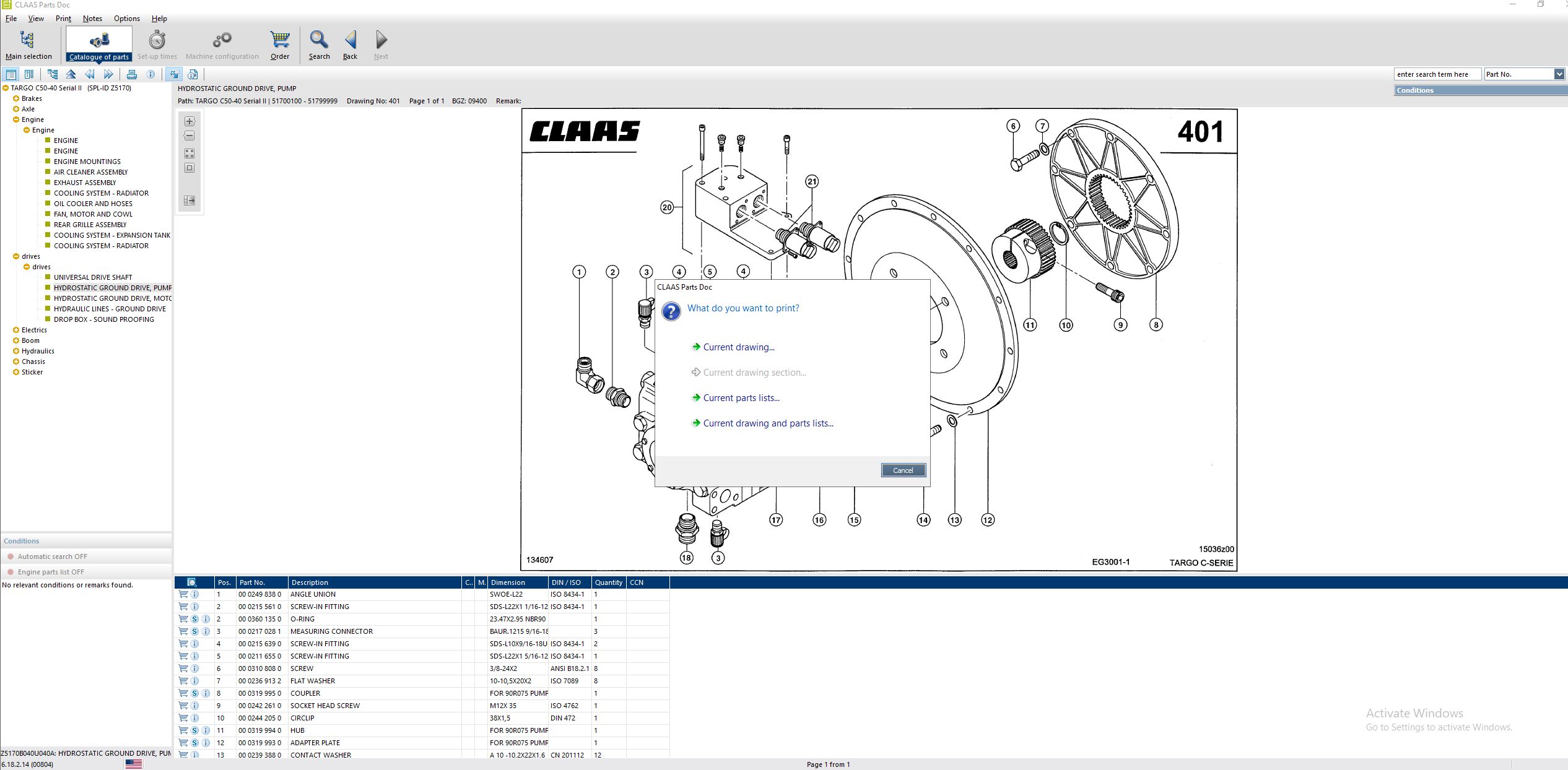
Task: Zoom out of the drawing using the minus icon
Action: (189, 136)
